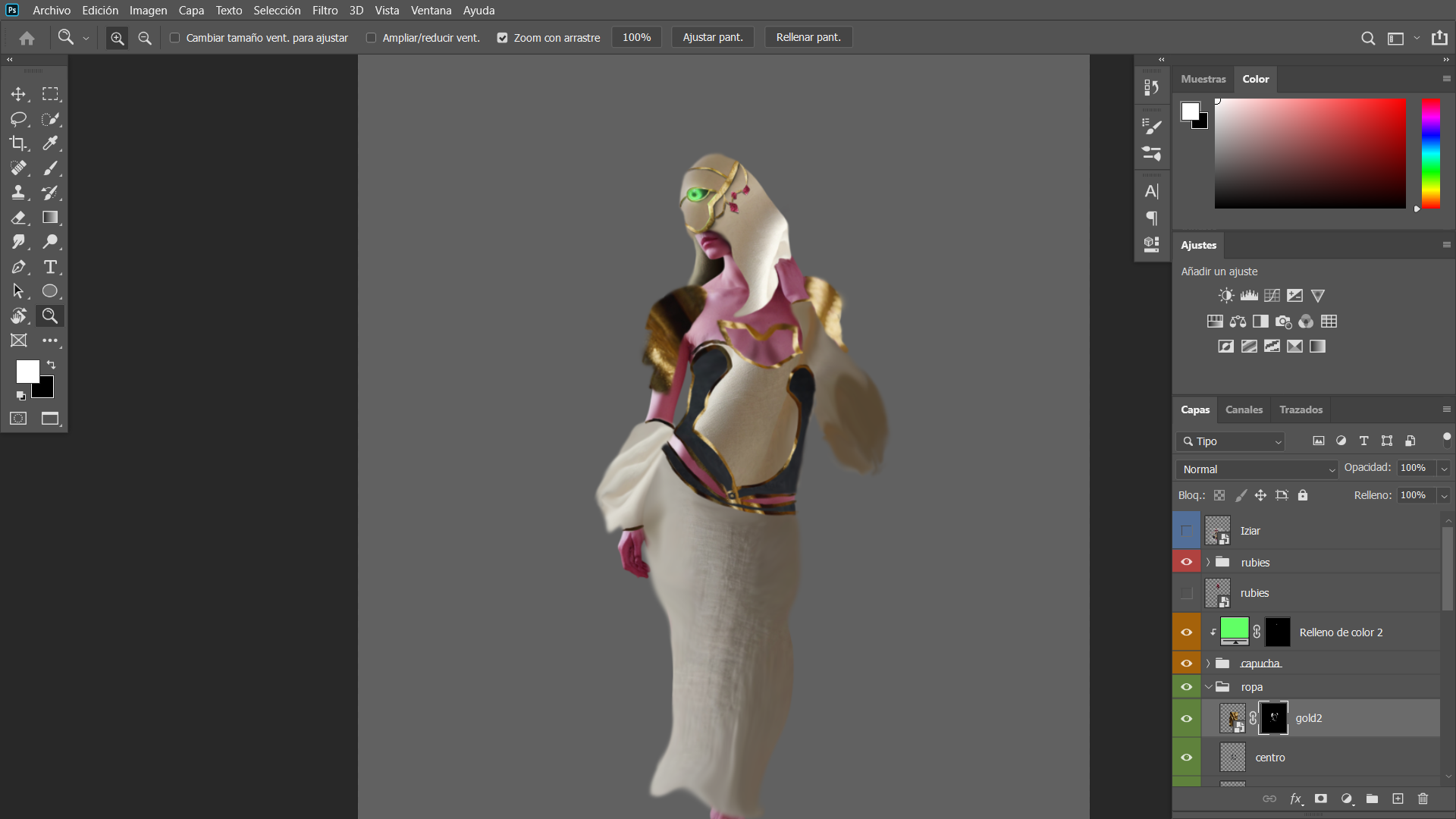Select the Spot Healing Brush tool

(18, 168)
